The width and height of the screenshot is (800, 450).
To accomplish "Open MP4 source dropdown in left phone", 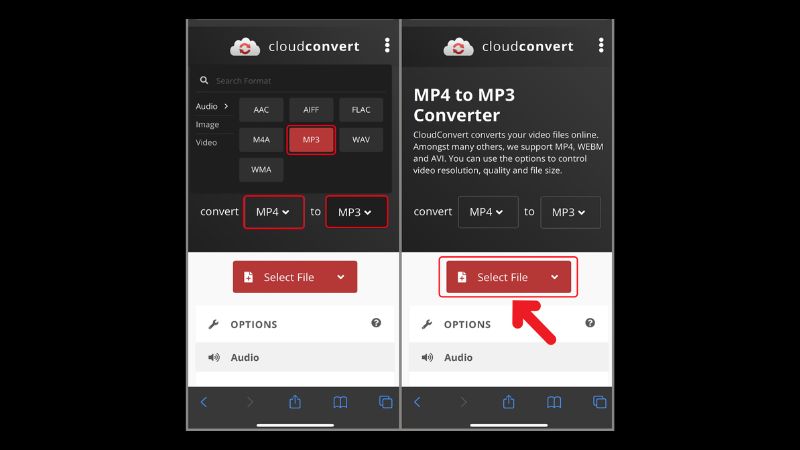I will coord(273,212).
